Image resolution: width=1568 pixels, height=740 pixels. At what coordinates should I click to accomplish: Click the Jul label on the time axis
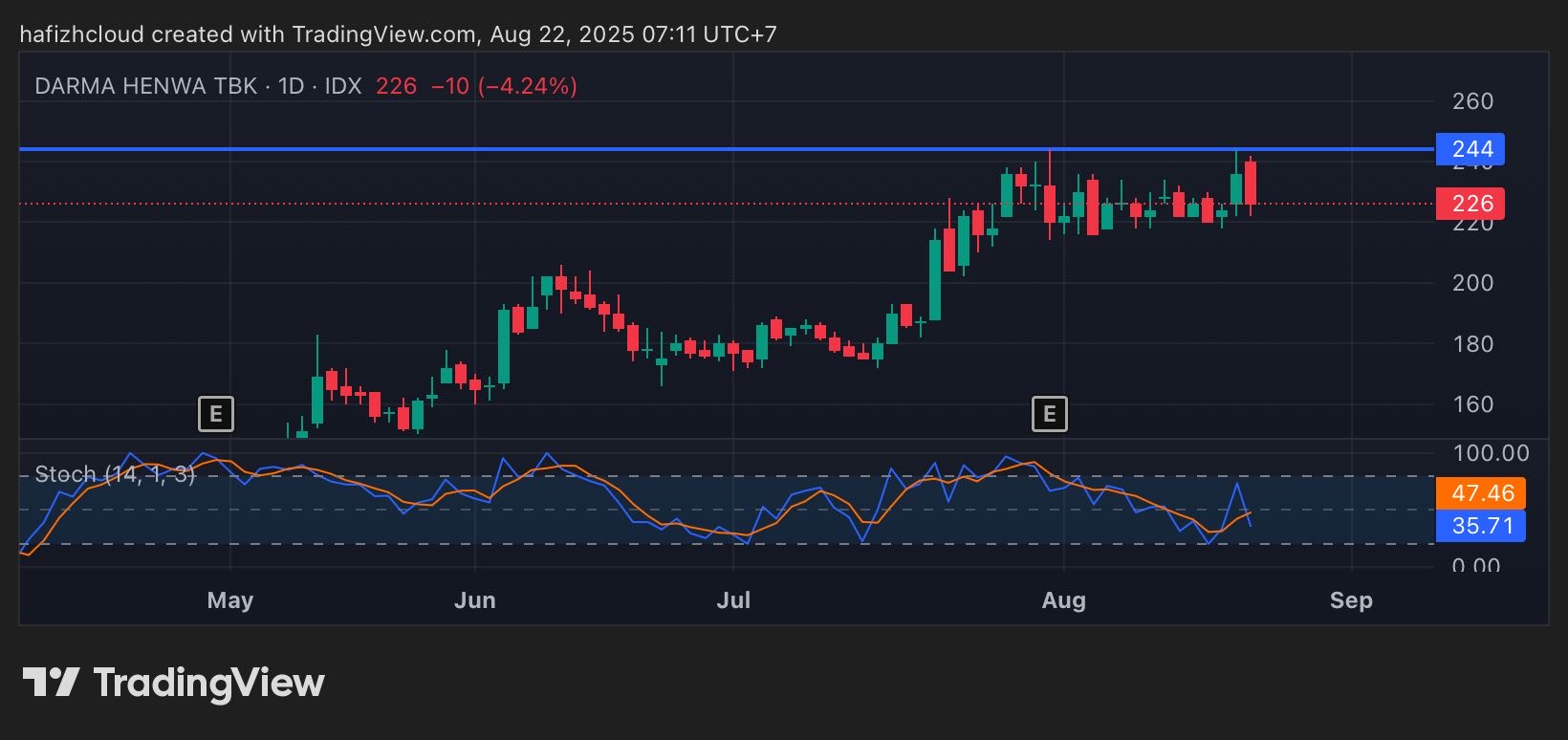[x=733, y=600]
